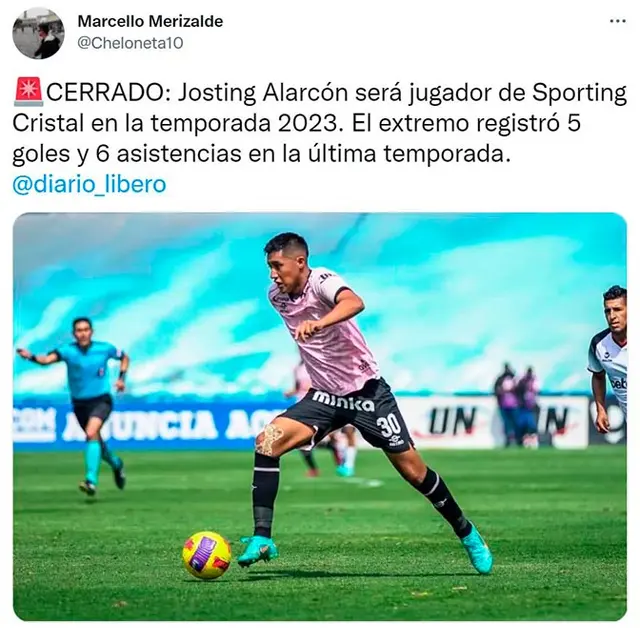The width and height of the screenshot is (640, 628).
Task: Click the minka sponsor logo on shorts
Action: point(343,400)
